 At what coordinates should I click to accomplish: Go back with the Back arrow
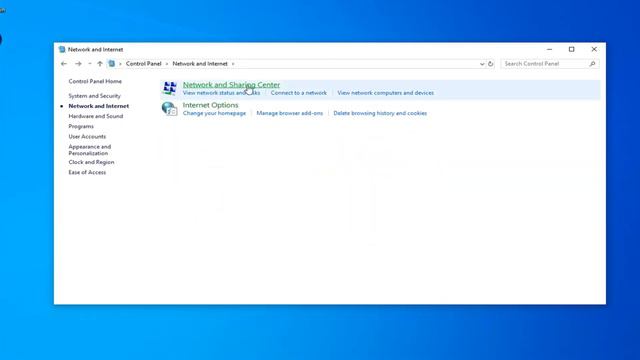[64, 64]
